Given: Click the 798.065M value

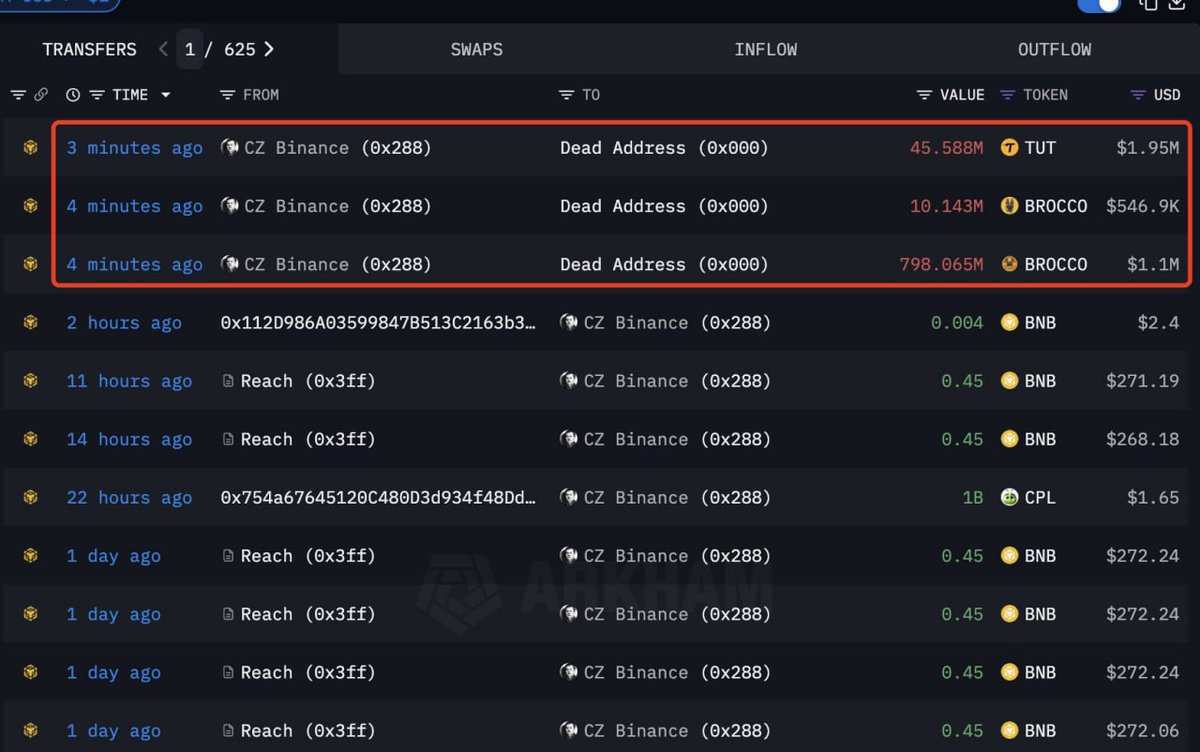Looking at the screenshot, I should (x=941, y=264).
